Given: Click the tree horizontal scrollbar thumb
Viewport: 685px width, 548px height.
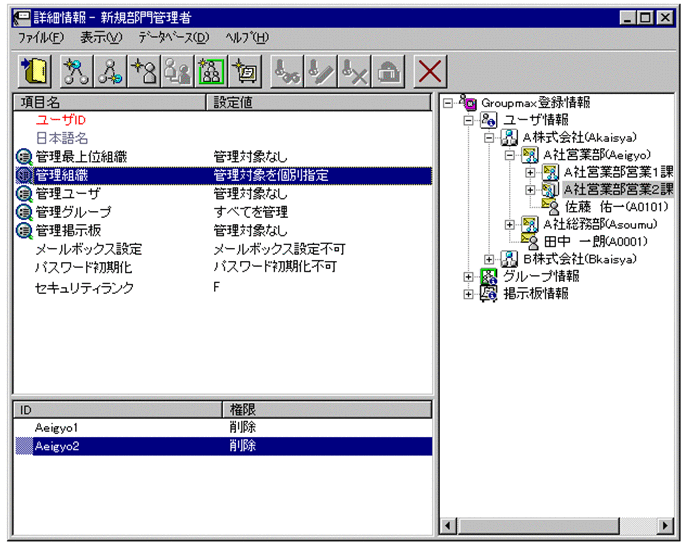Looking at the screenshot, I should [538, 525].
